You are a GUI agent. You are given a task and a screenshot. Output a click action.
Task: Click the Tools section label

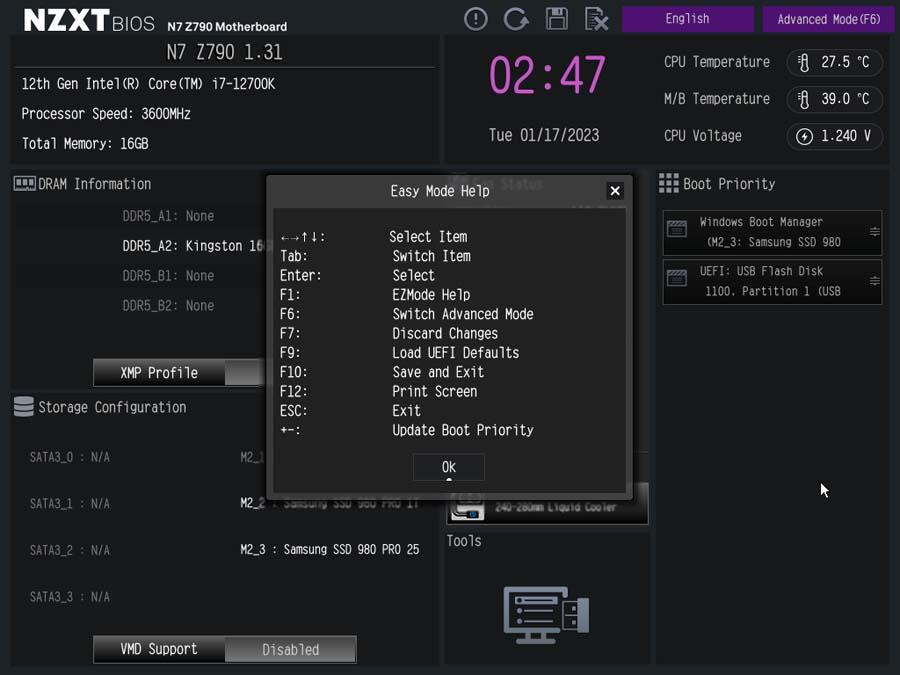click(x=464, y=541)
